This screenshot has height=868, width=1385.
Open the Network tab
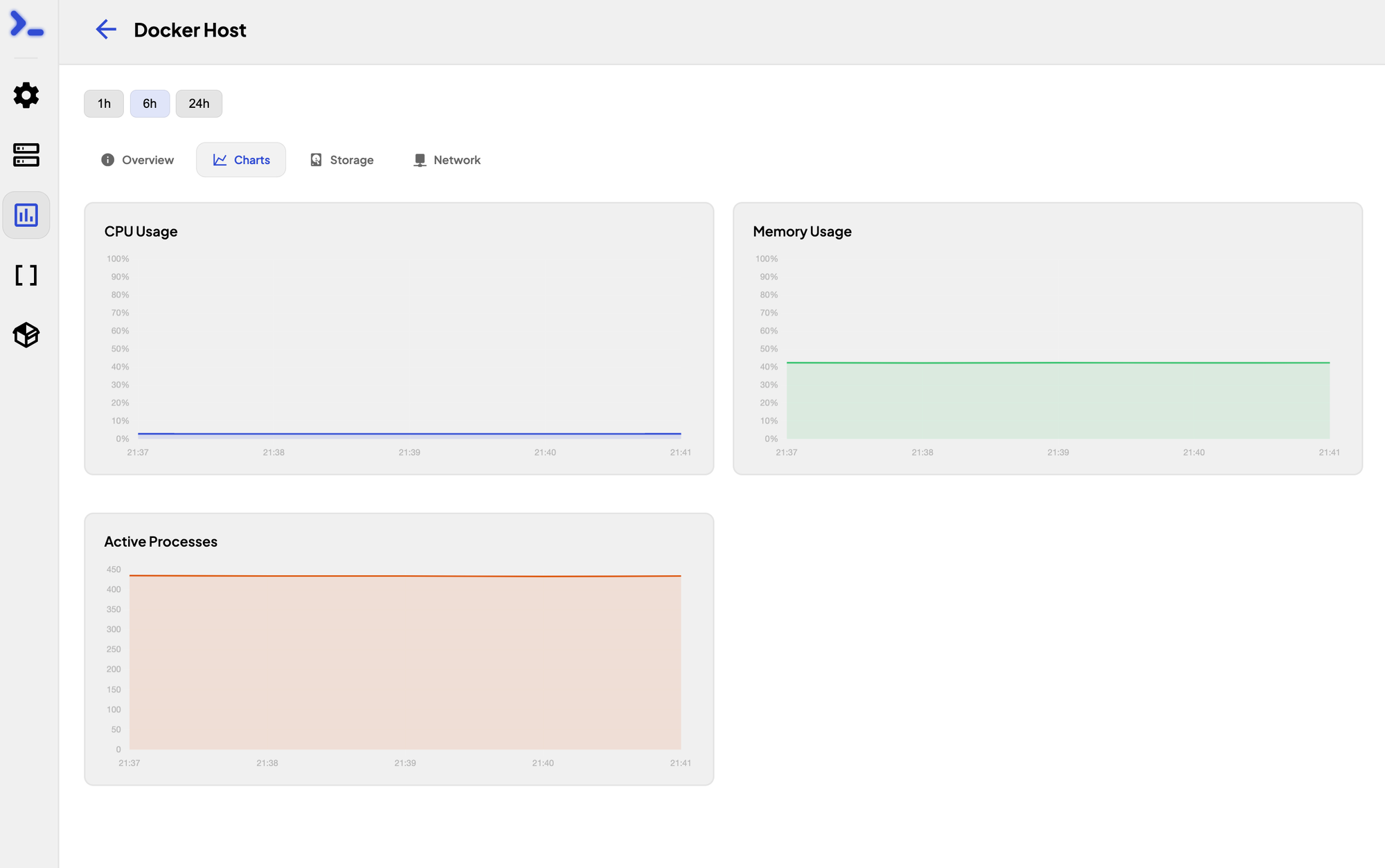447,159
